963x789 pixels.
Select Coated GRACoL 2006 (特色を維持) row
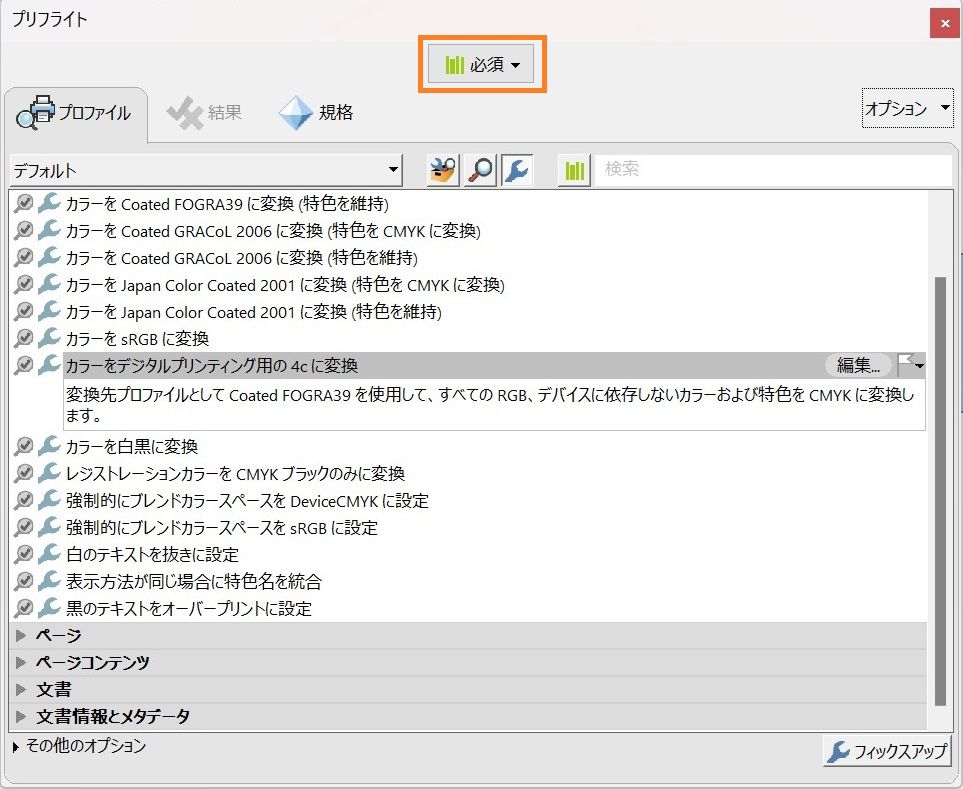pos(468,258)
